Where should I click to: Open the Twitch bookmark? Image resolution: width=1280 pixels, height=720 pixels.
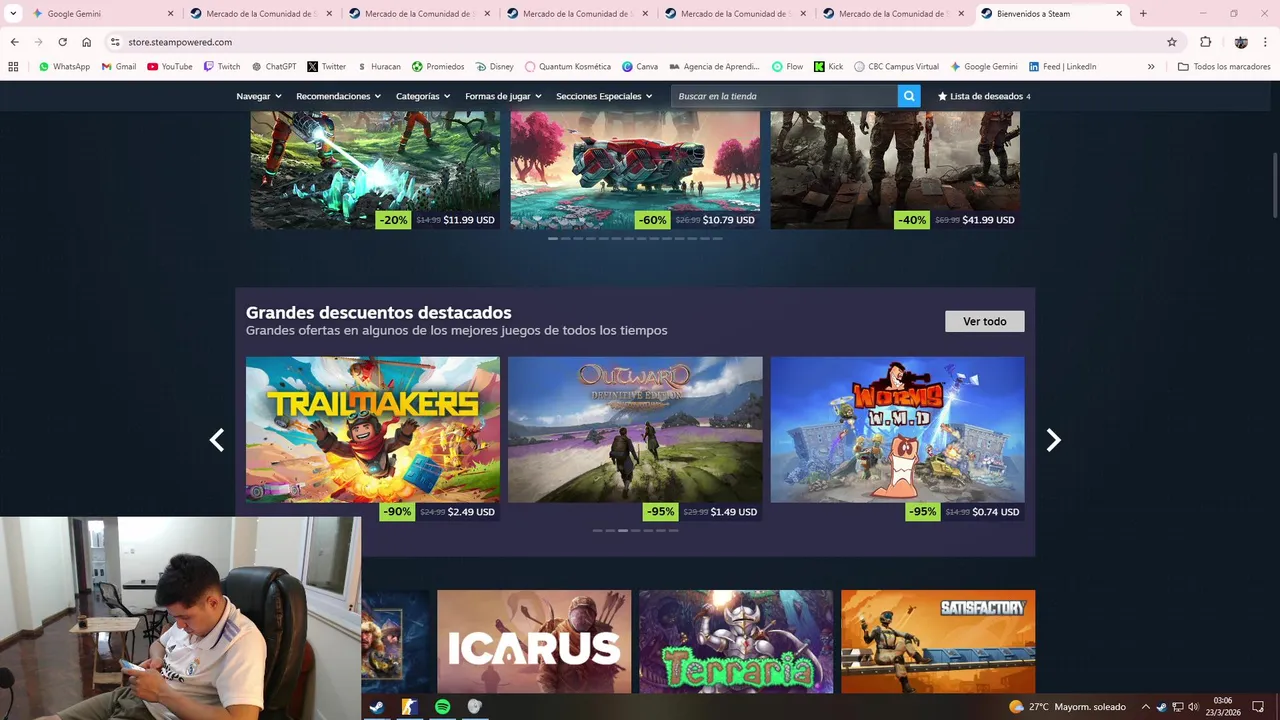(222, 67)
